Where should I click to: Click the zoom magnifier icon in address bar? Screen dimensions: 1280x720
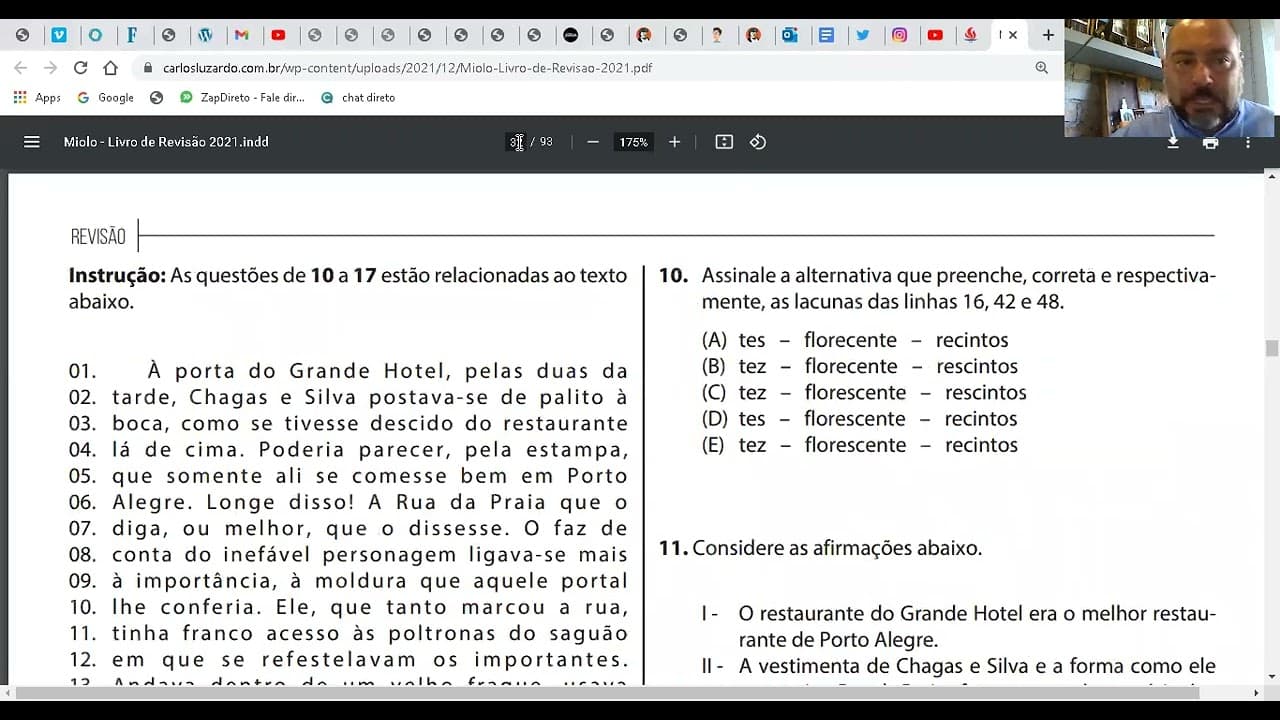1042,68
